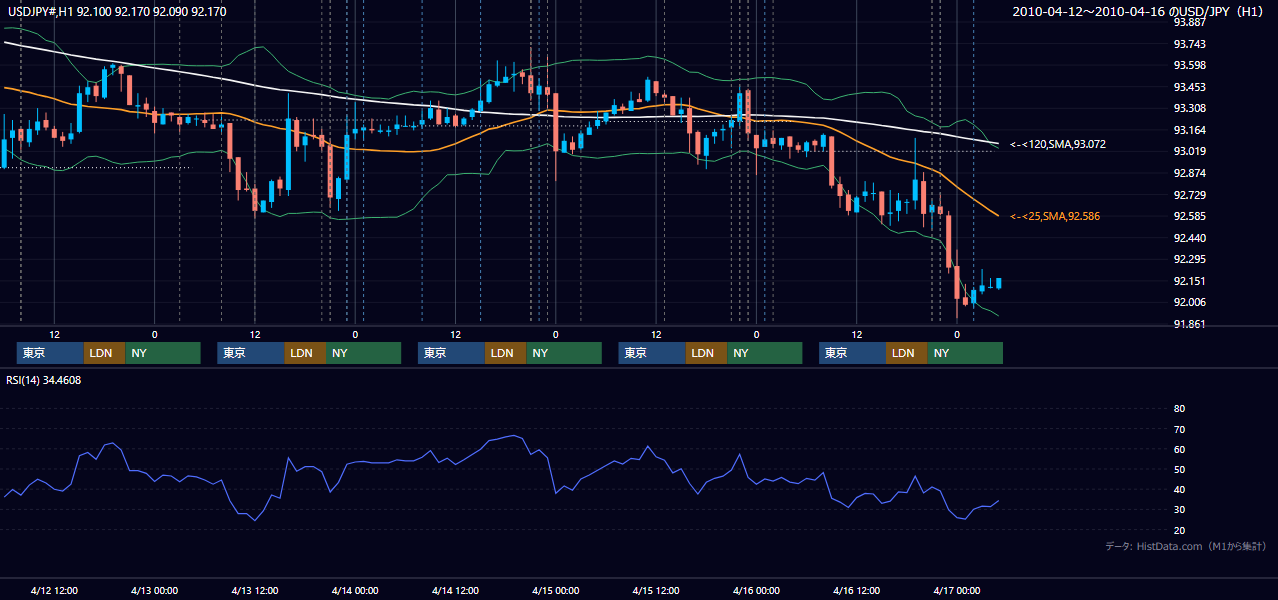
Task: Click the 93.887 price axis label
Action: [x=1189, y=22]
